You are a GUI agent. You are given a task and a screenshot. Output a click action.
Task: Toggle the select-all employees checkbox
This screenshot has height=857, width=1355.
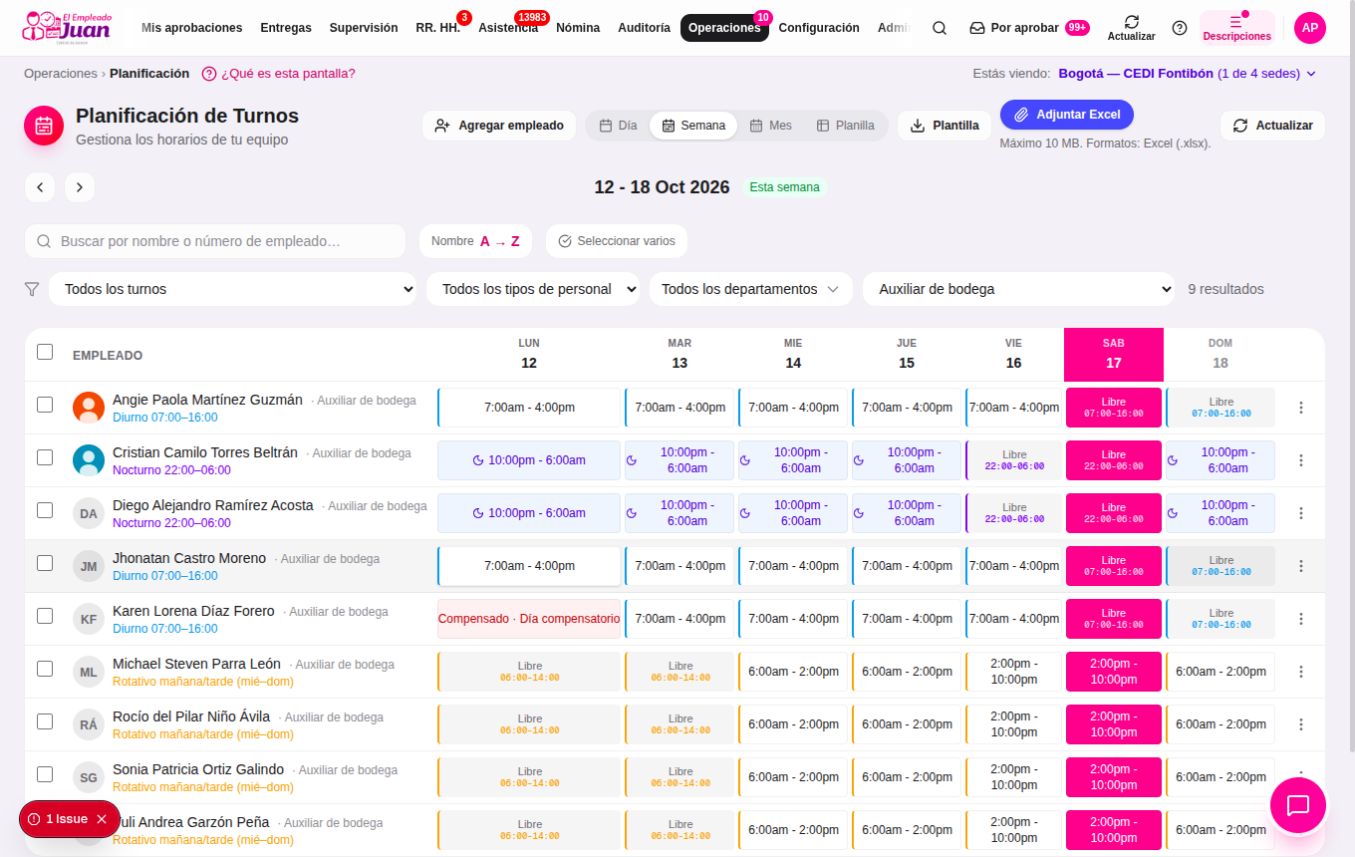coord(45,352)
